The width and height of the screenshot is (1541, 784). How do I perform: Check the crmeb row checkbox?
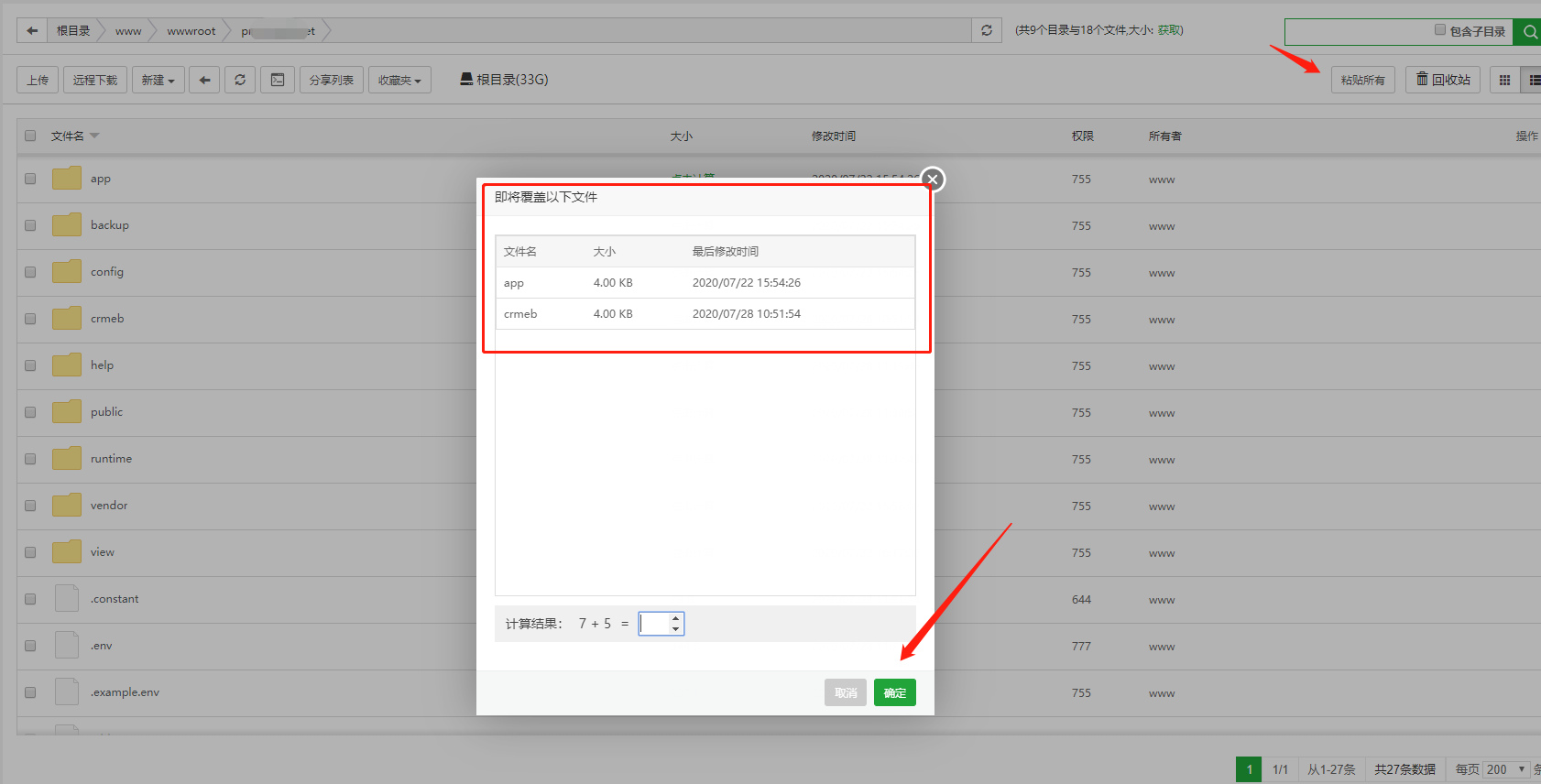pos(30,319)
